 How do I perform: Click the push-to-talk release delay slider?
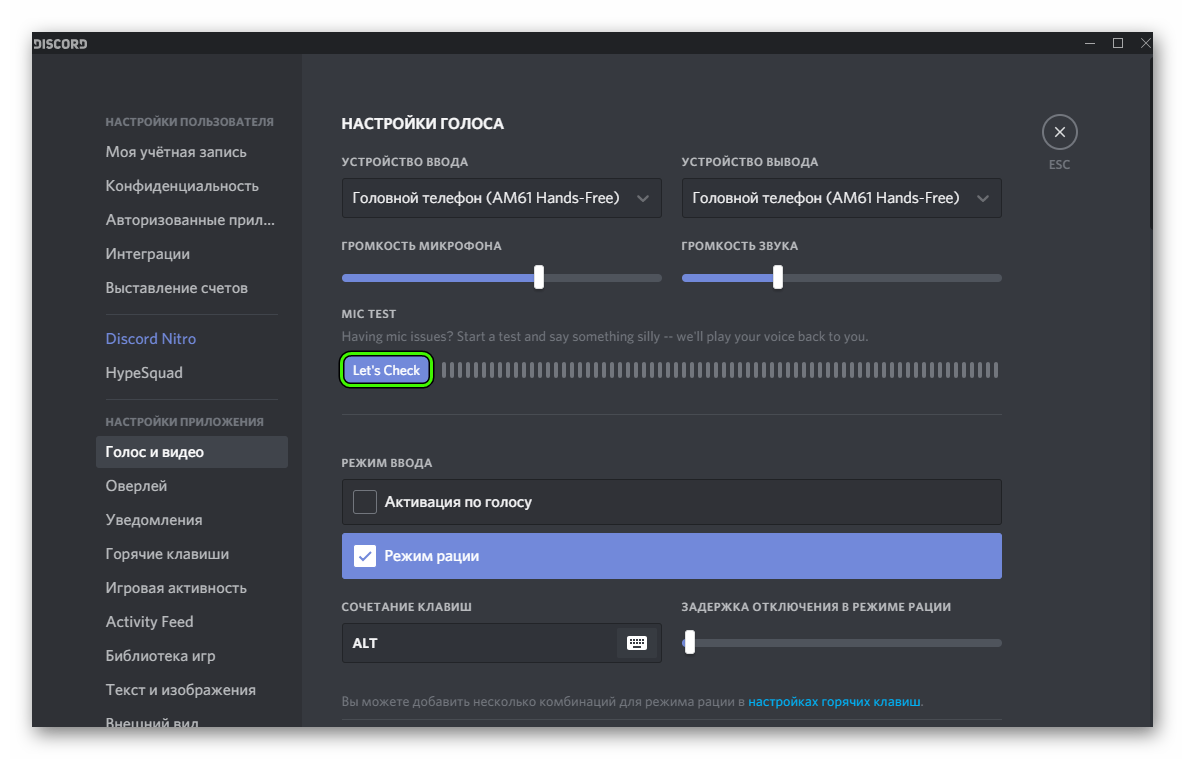pyautogui.click(x=841, y=643)
